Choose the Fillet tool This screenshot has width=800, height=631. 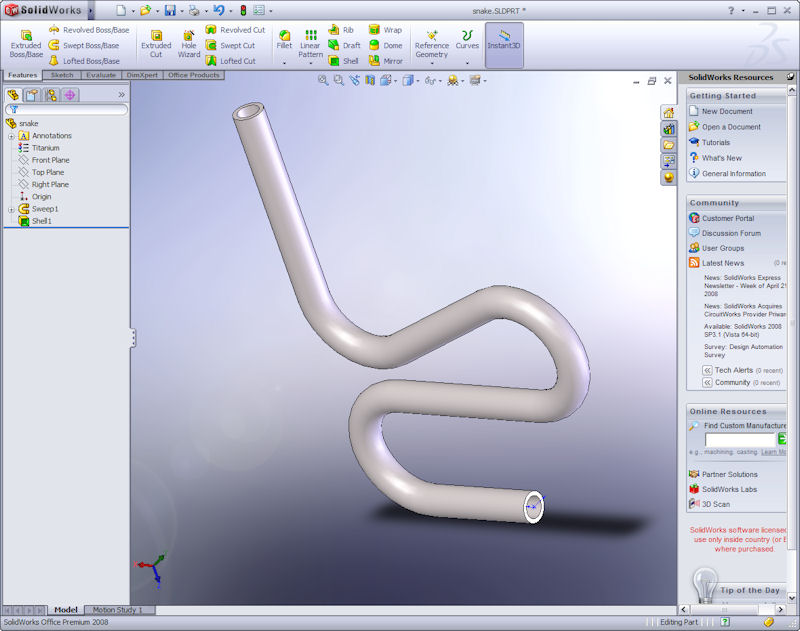tap(284, 39)
